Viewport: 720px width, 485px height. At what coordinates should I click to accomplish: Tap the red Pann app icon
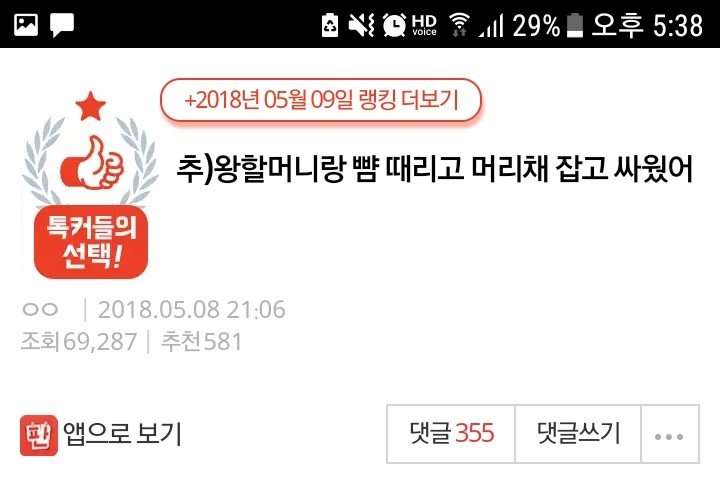tap(39, 435)
